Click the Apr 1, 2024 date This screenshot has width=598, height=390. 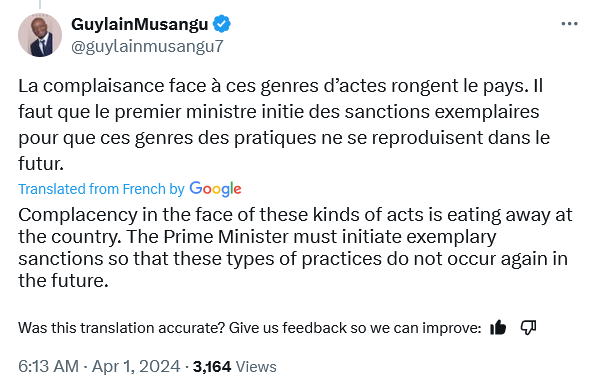pyautogui.click(x=136, y=366)
